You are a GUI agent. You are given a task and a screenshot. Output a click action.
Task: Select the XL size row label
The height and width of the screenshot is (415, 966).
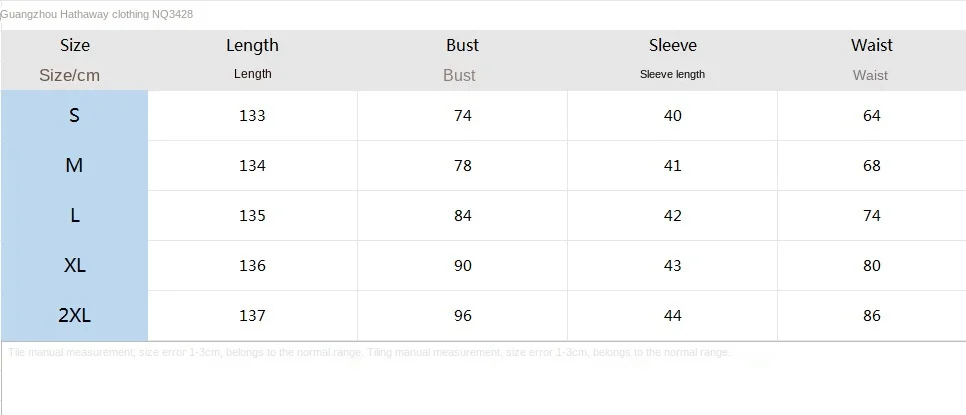[74, 265]
